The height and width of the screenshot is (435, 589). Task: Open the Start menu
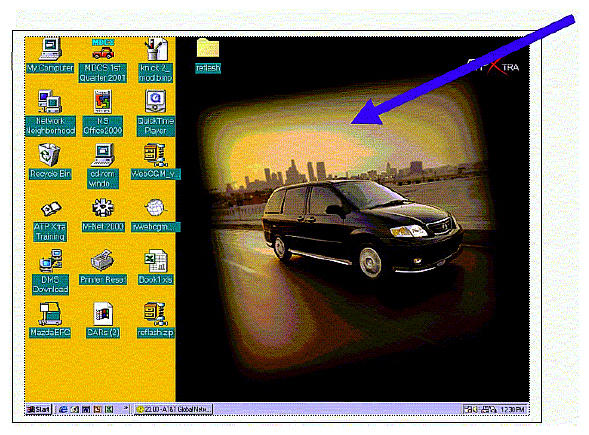[x=38, y=409]
